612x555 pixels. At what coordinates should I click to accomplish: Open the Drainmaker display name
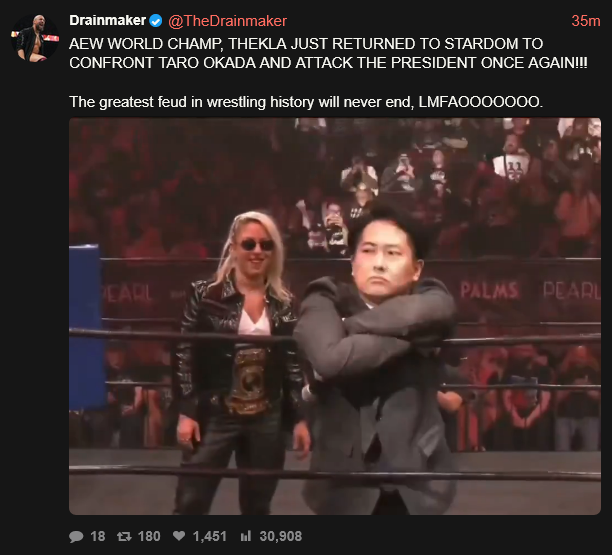[107, 20]
